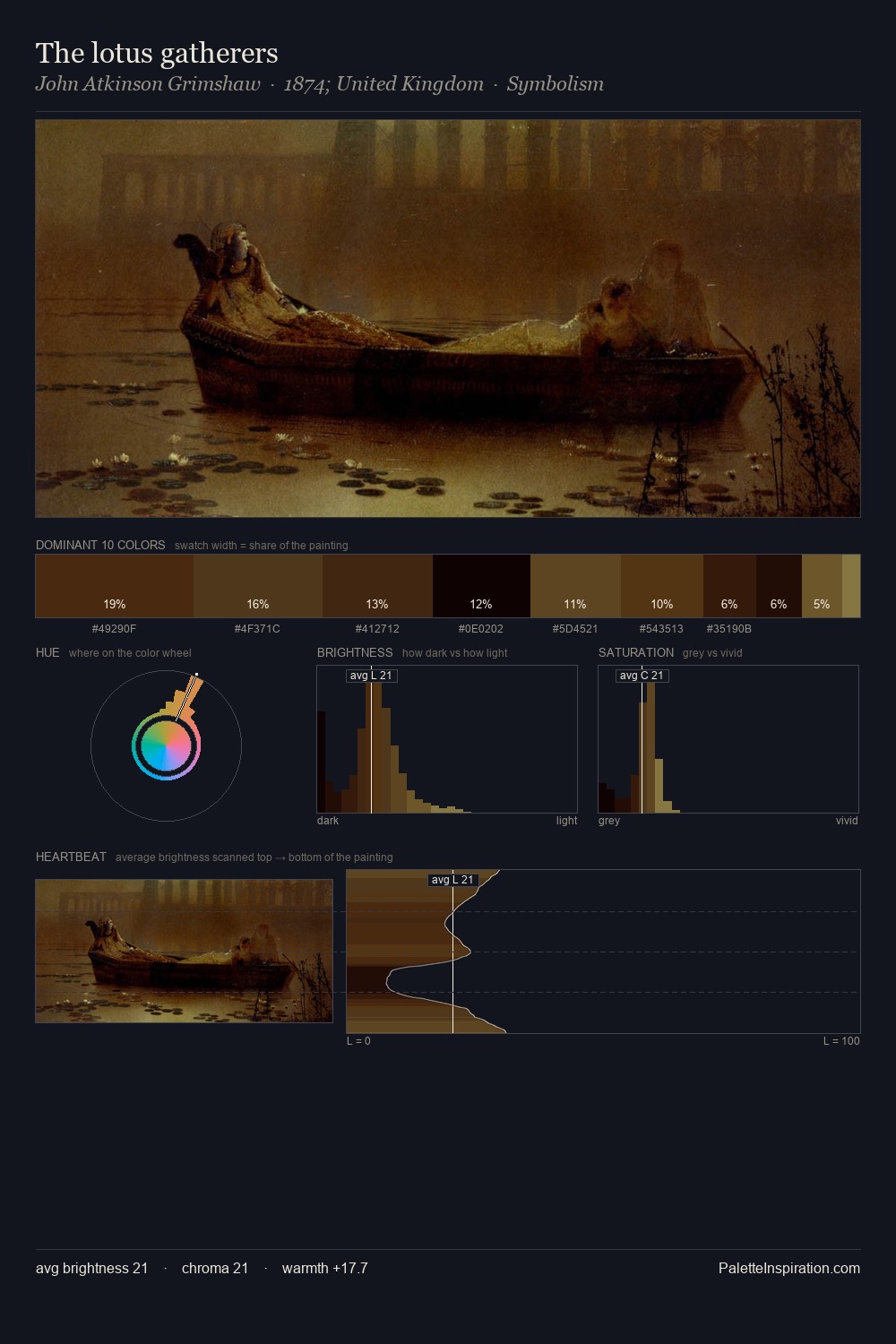Click the 'L = 100' axis label
The width and height of the screenshot is (896, 1344).
[x=841, y=1041]
